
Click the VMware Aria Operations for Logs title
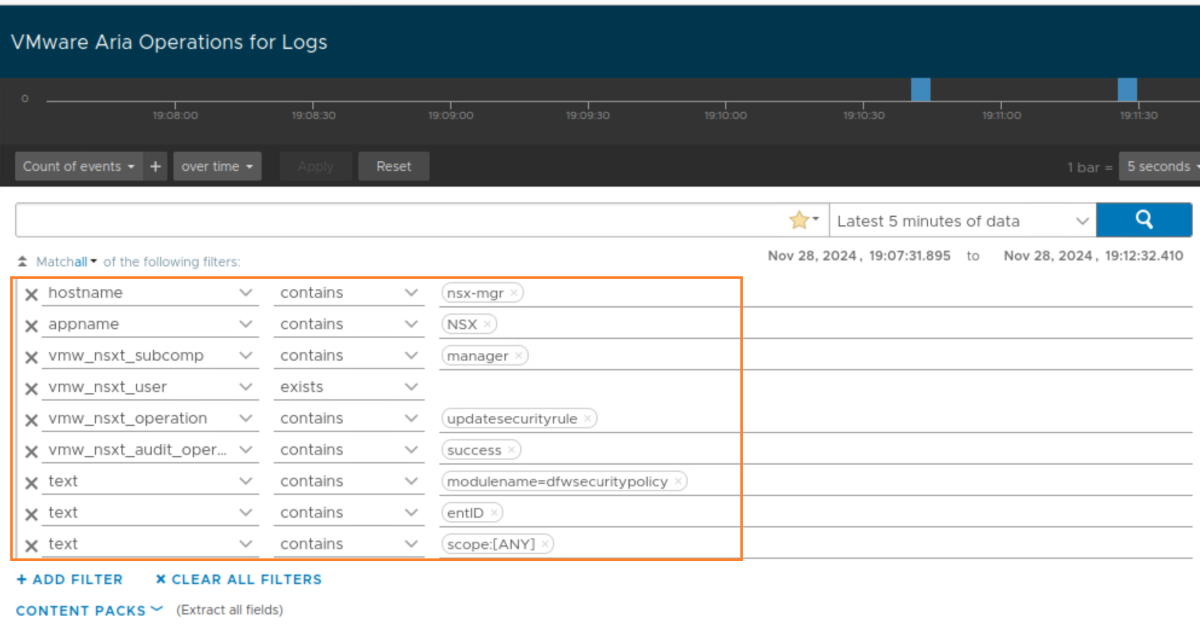click(x=169, y=43)
